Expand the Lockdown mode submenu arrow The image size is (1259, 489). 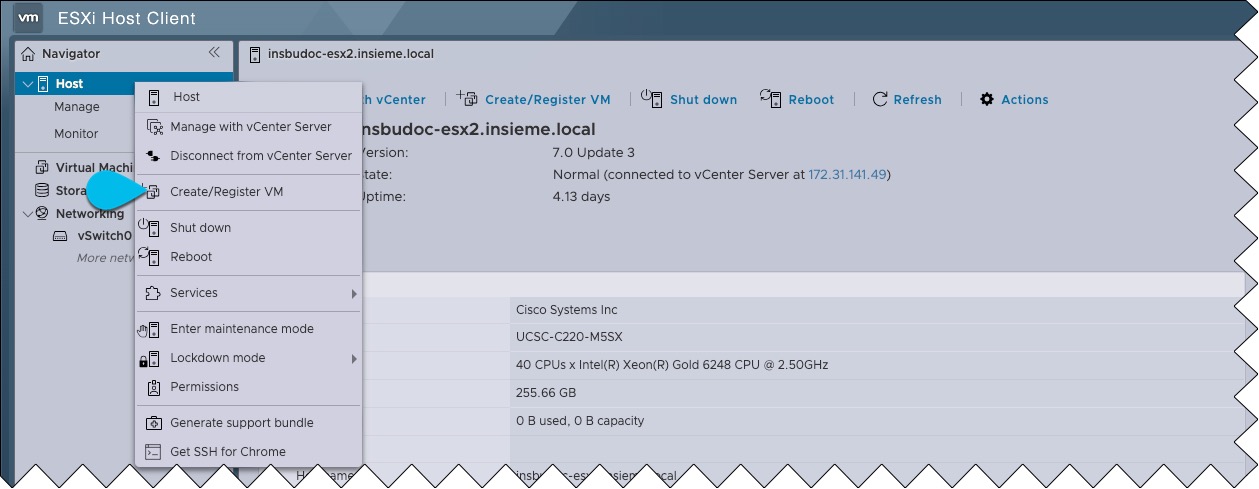354,359
